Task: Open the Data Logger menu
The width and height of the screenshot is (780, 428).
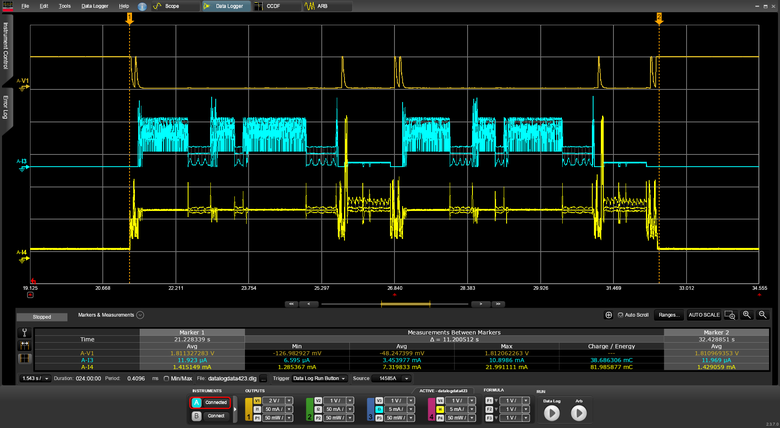Action: [x=95, y=6]
